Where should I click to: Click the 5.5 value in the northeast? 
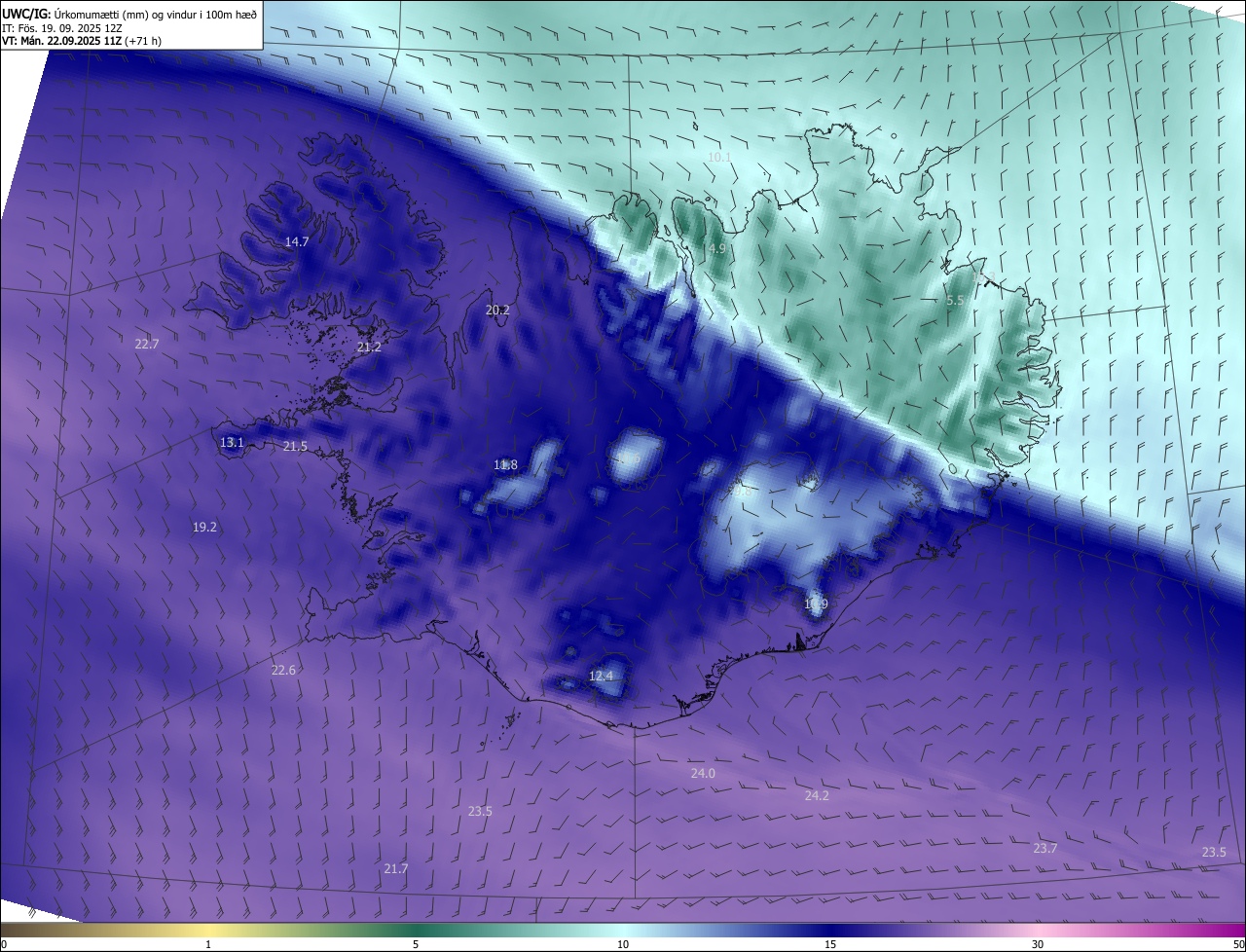tap(955, 301)
